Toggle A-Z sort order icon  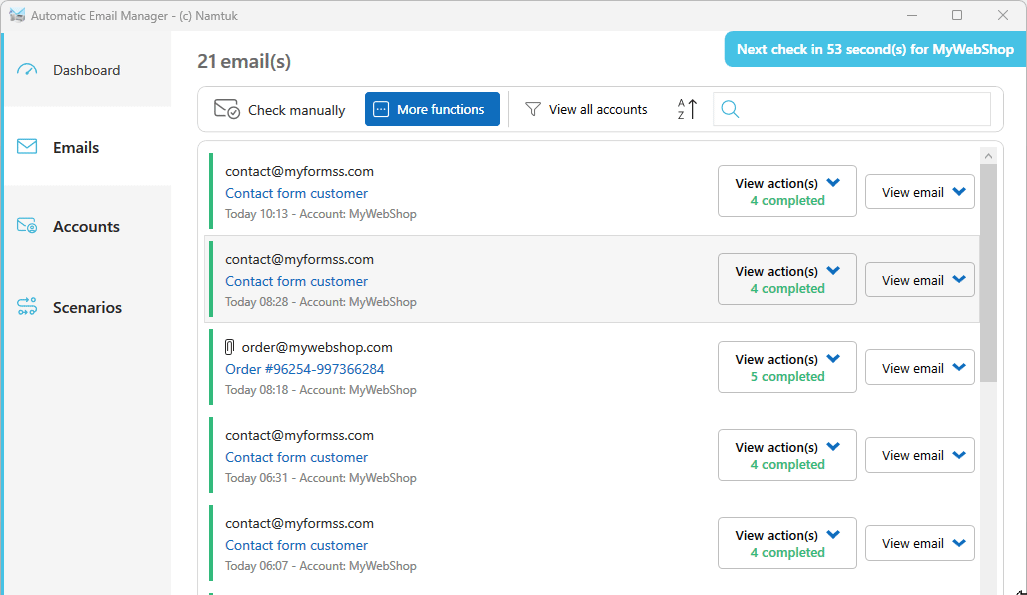(x=687, y=109)
